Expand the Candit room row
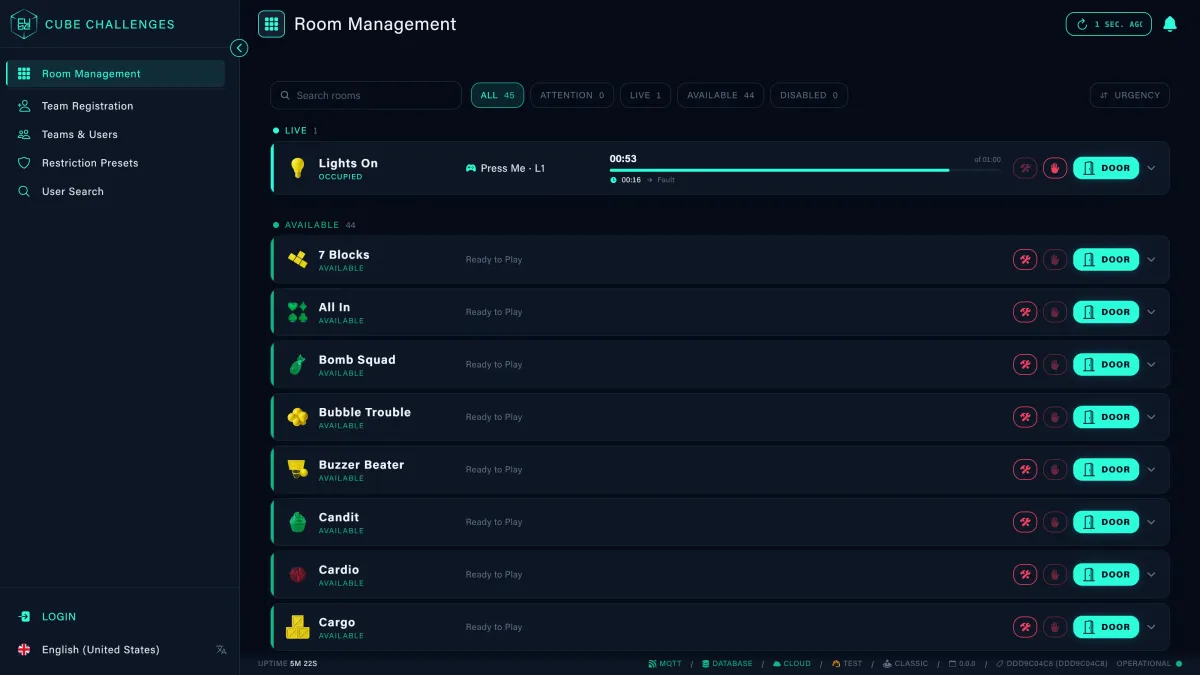Image resolution: width=1200 pixels, height=675 pixels. pyautogui.click(x=1151, y=522)
